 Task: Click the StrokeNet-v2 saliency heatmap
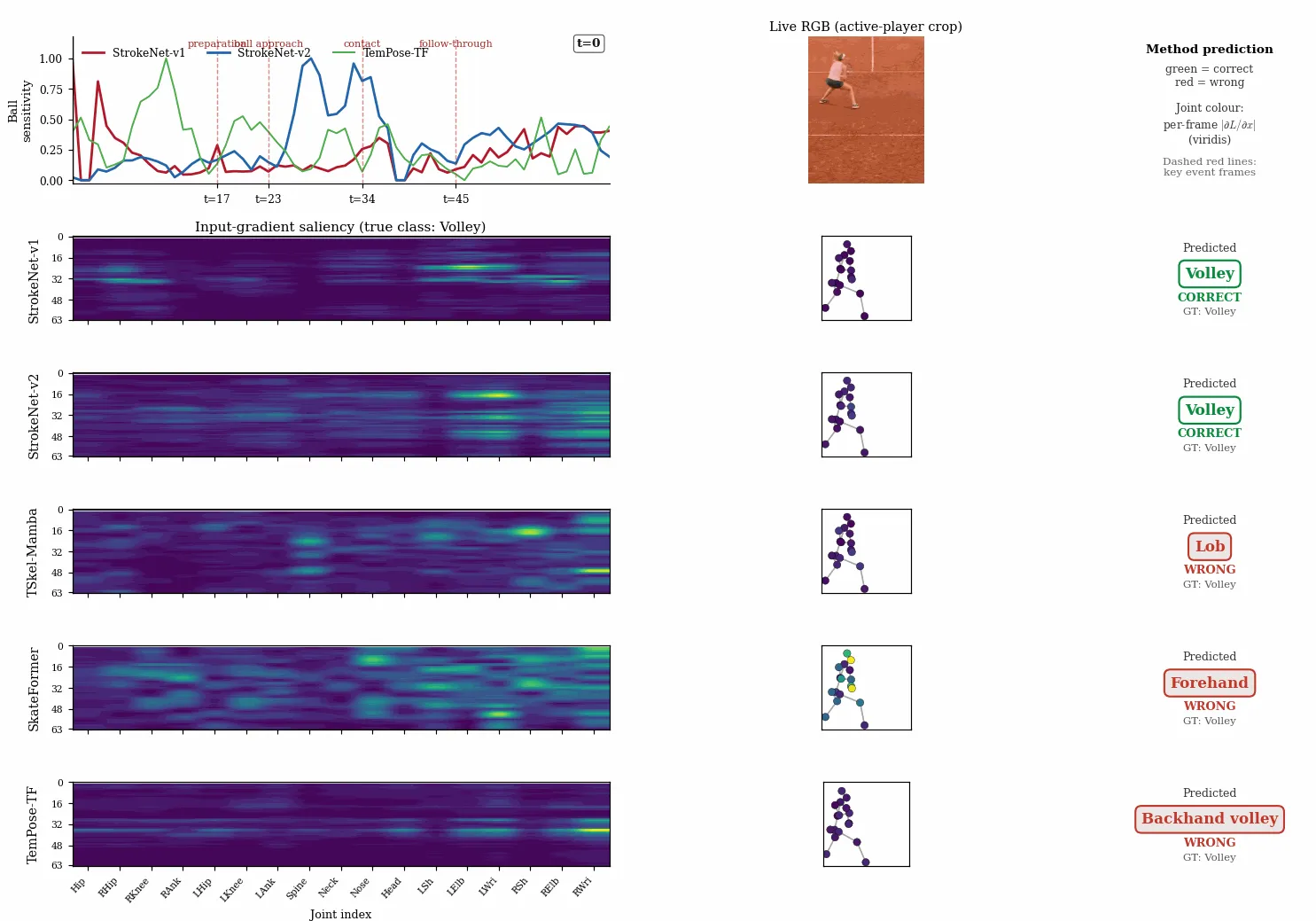pyautogui.click(x=341, y=415)
